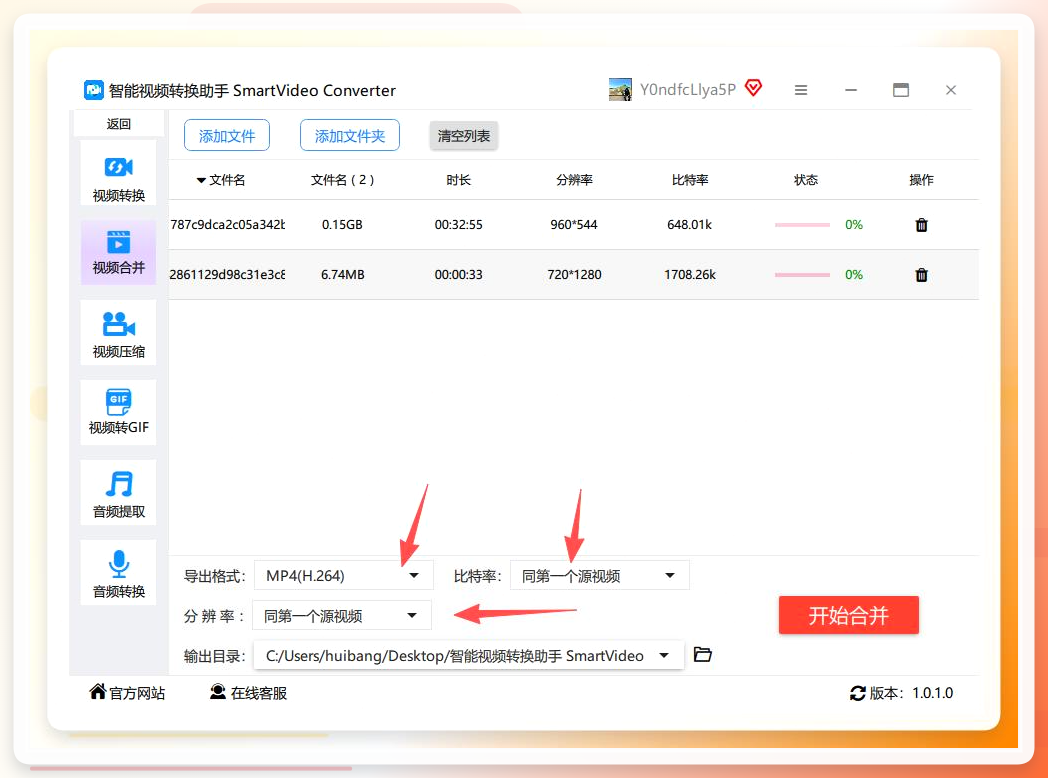1048x778 pixels.
Task: Click the 00:00:33 duration cell
Action: click(458, 275)
